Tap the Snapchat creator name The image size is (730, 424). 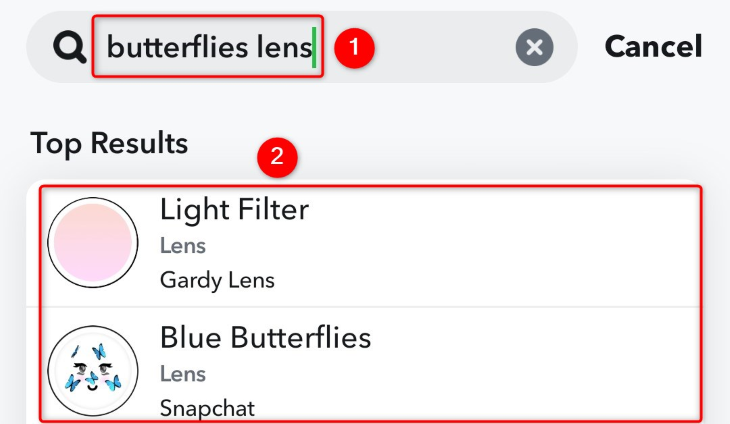pos(207,408)
